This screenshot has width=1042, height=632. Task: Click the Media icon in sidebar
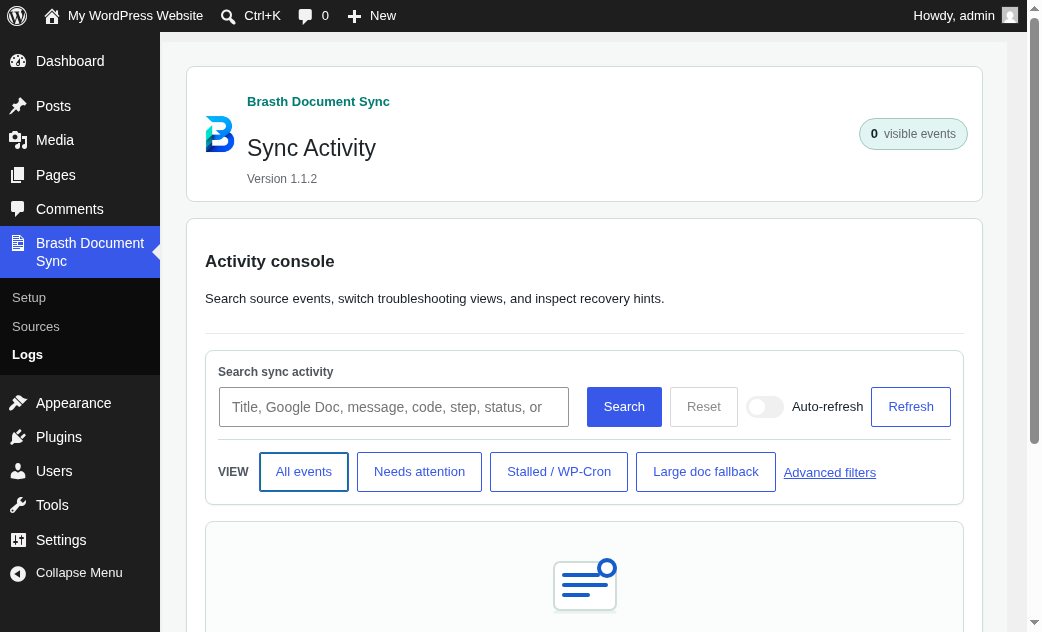pos(18,140)
